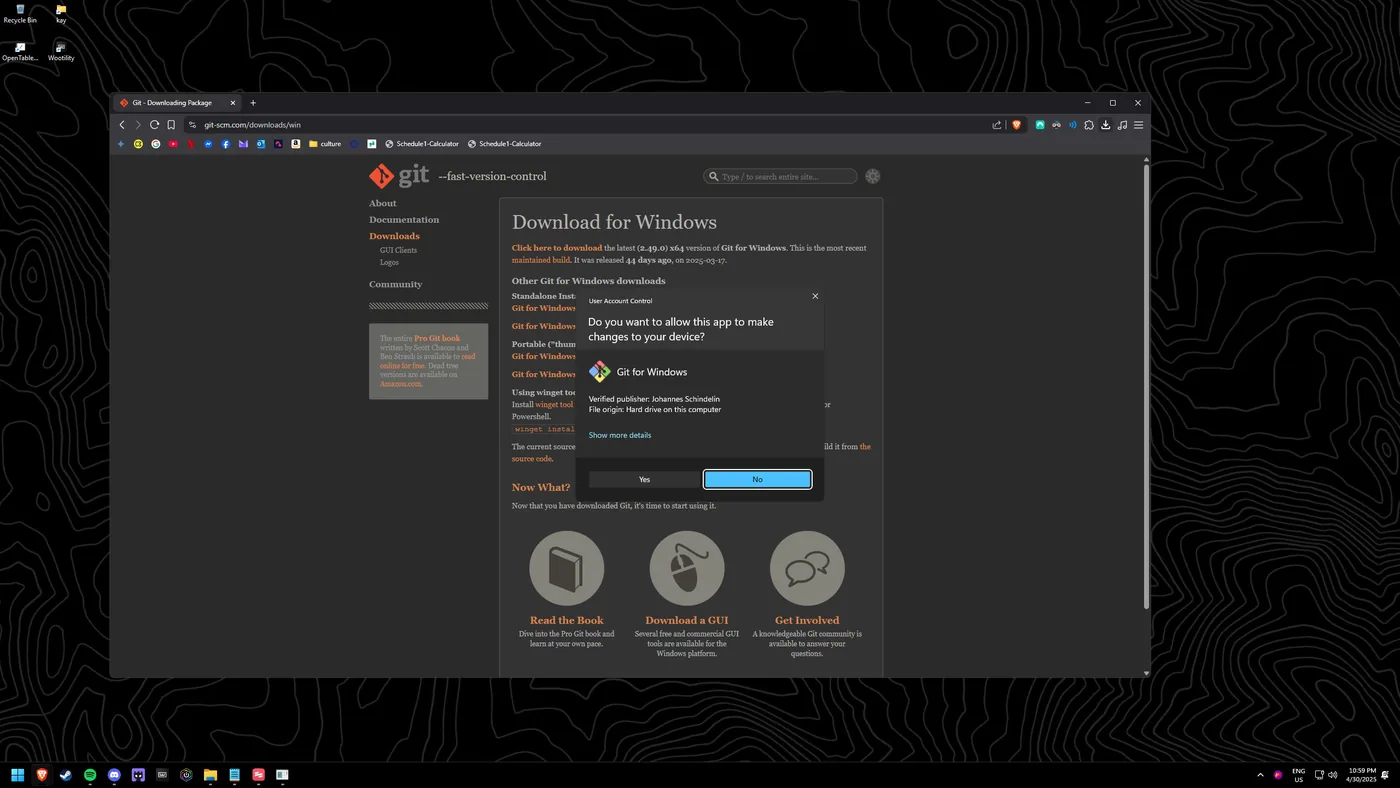Open the Documentation section link

(x=404, y=220)
